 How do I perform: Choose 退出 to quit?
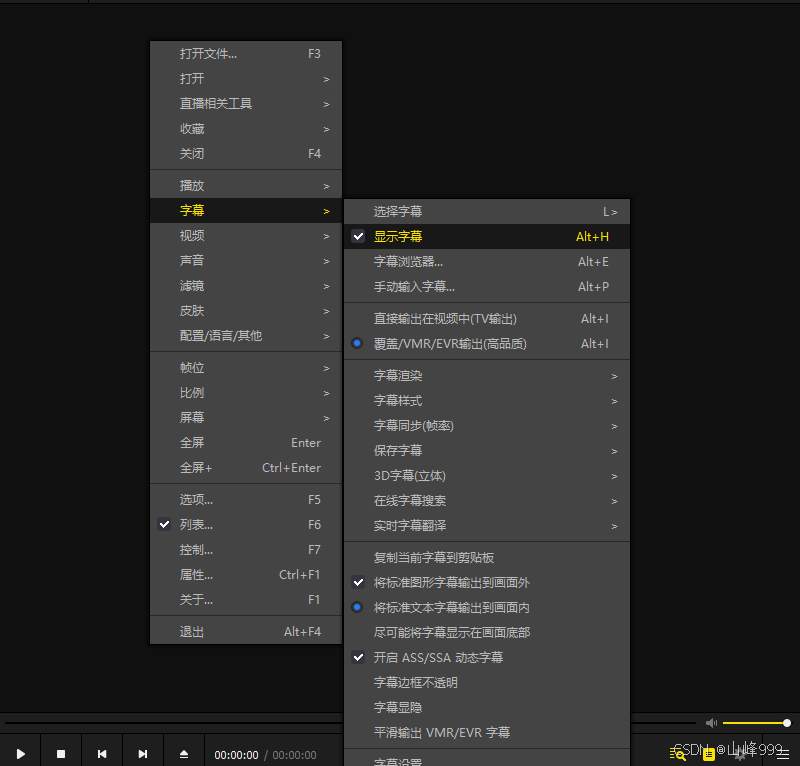pyautogui.click(x=246, y=632)
